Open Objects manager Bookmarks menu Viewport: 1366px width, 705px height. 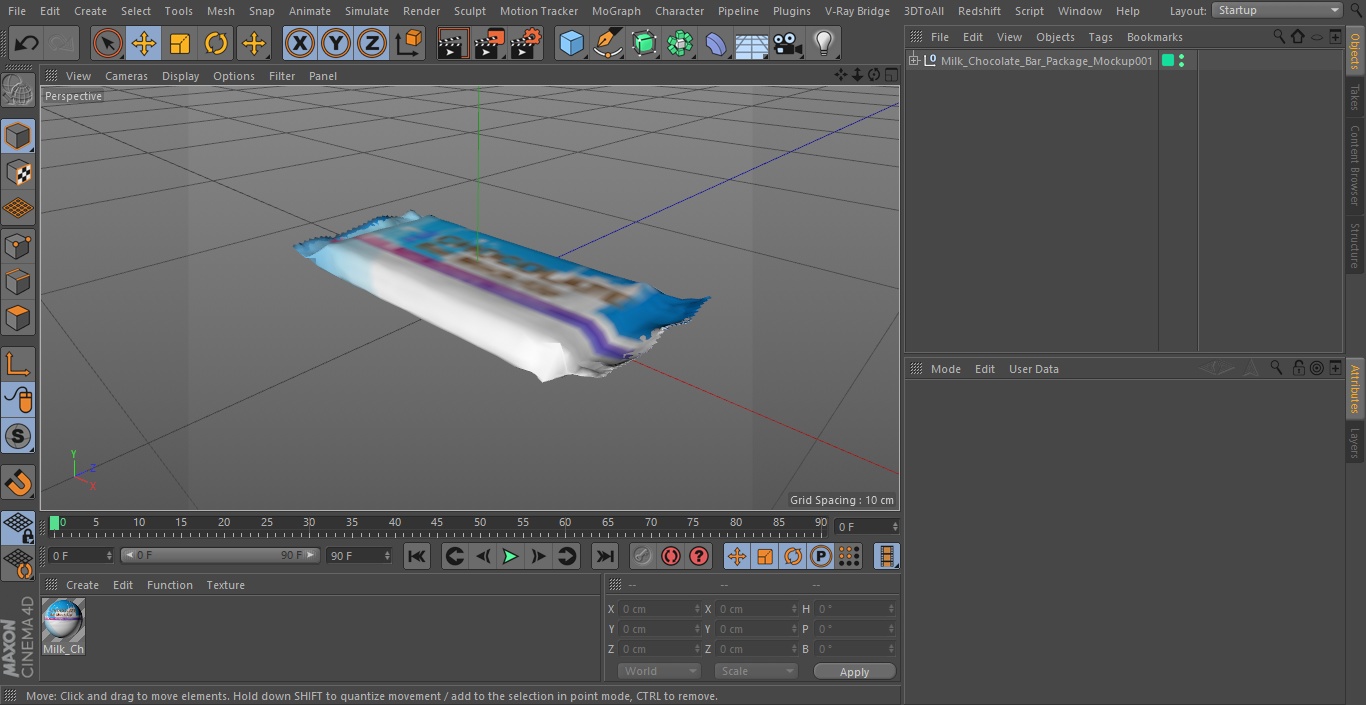tap(1154, 37)
